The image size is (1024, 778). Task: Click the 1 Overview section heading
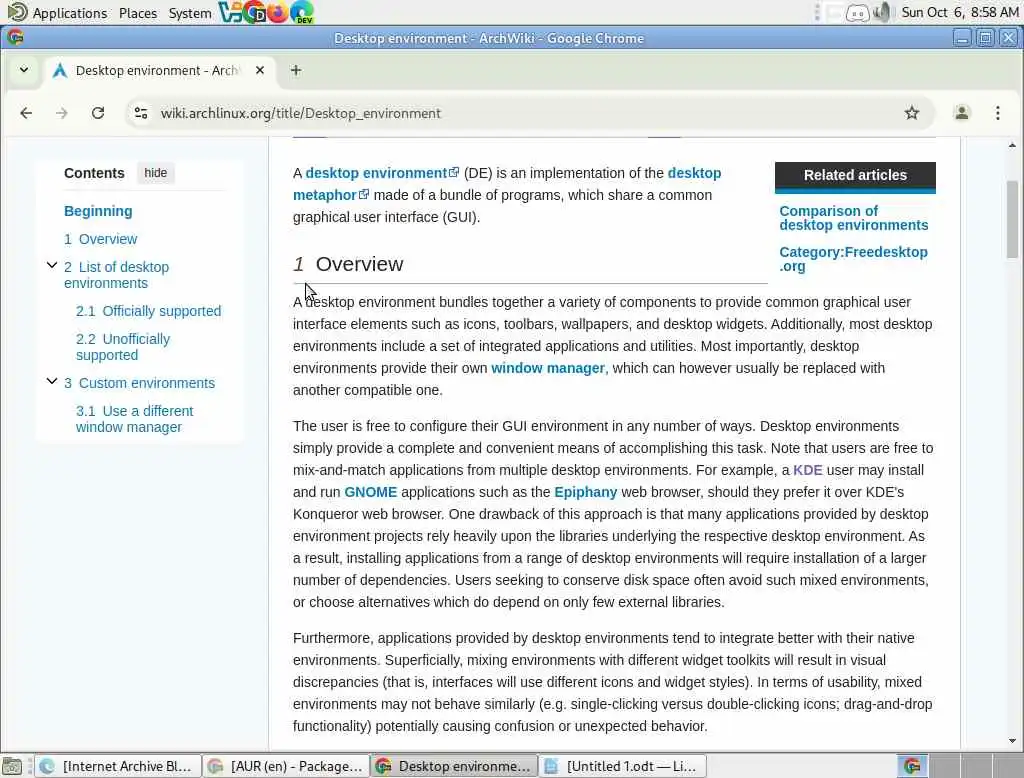tap(348, 264)
